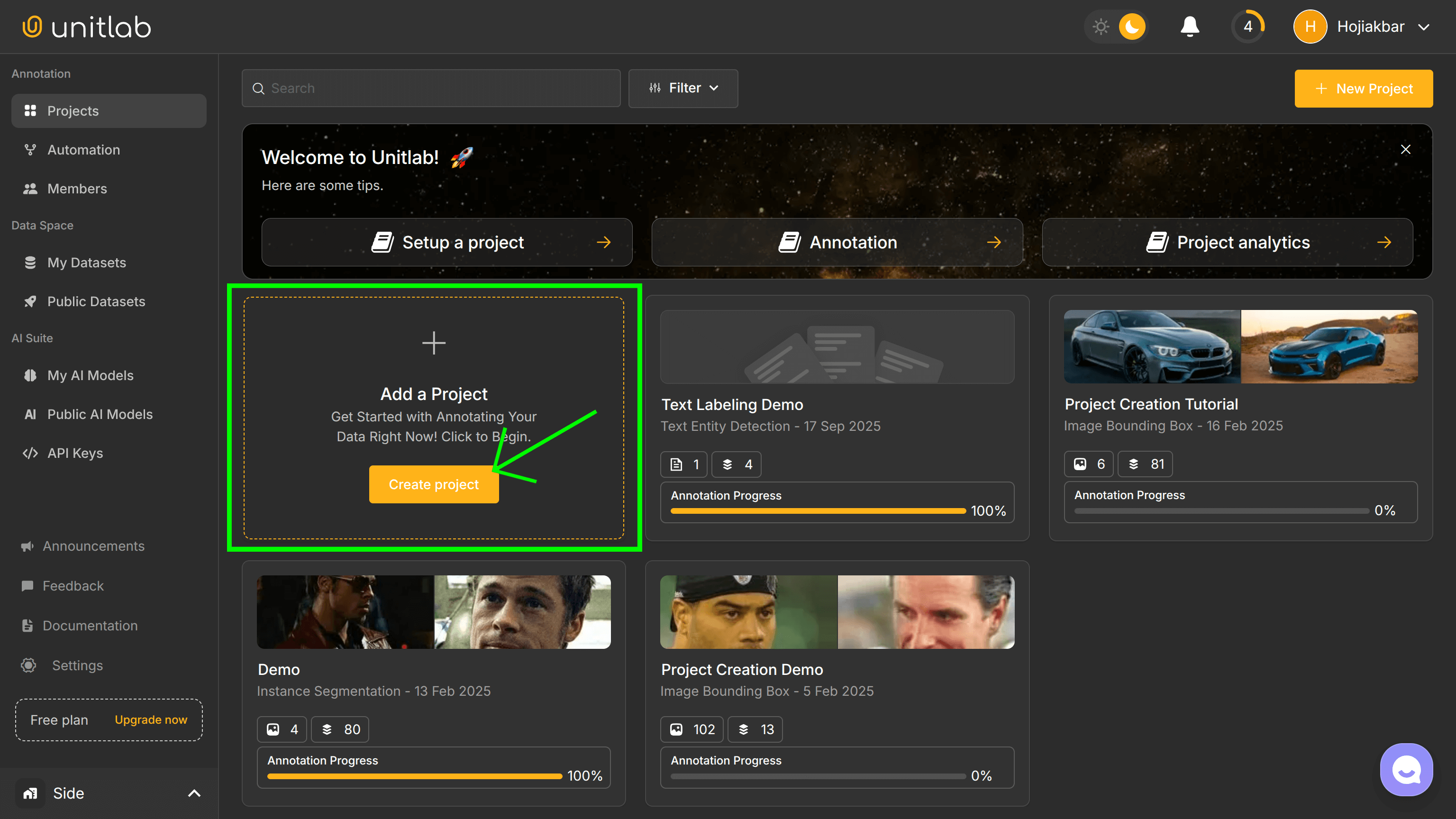Select Projects in the sidebar
The image size is (1456, 819).
coord(73,111)
